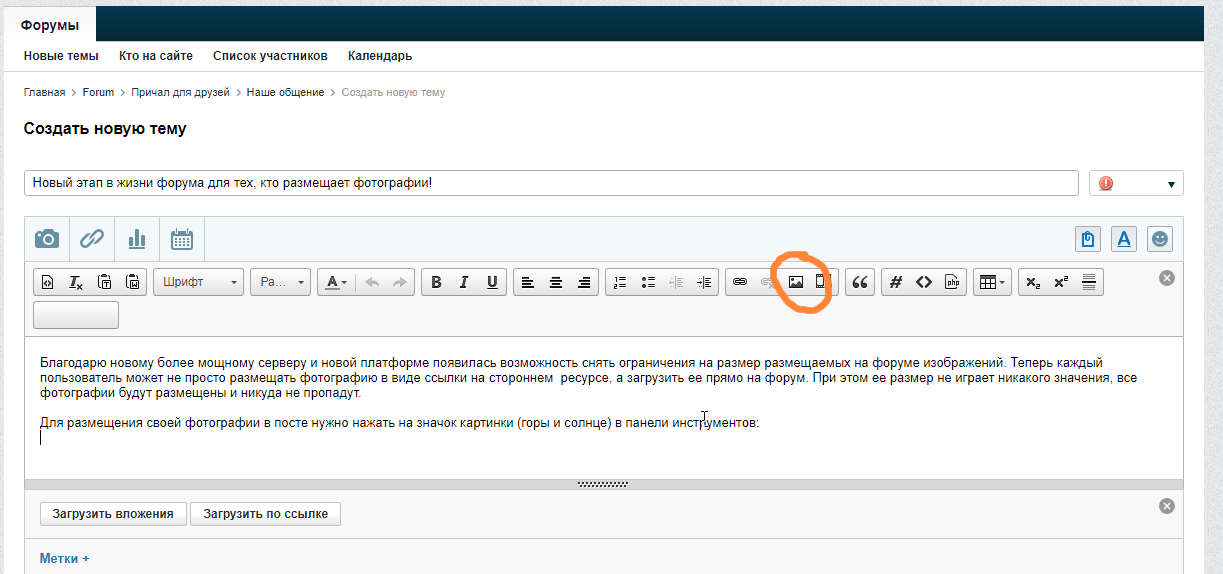Expand the insert table dropdown
1223x574 pixels.
tap(993, 282)
